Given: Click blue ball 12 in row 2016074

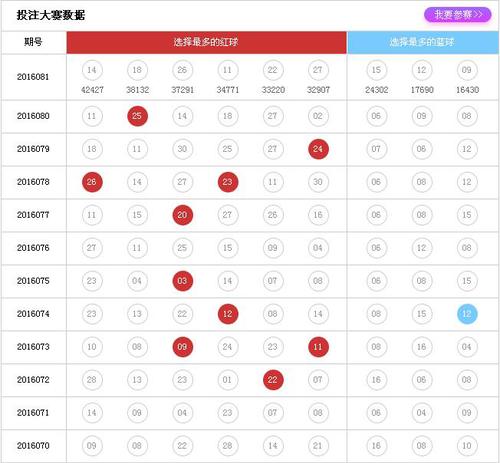Looking at the screenshot, I should [467, 314].
